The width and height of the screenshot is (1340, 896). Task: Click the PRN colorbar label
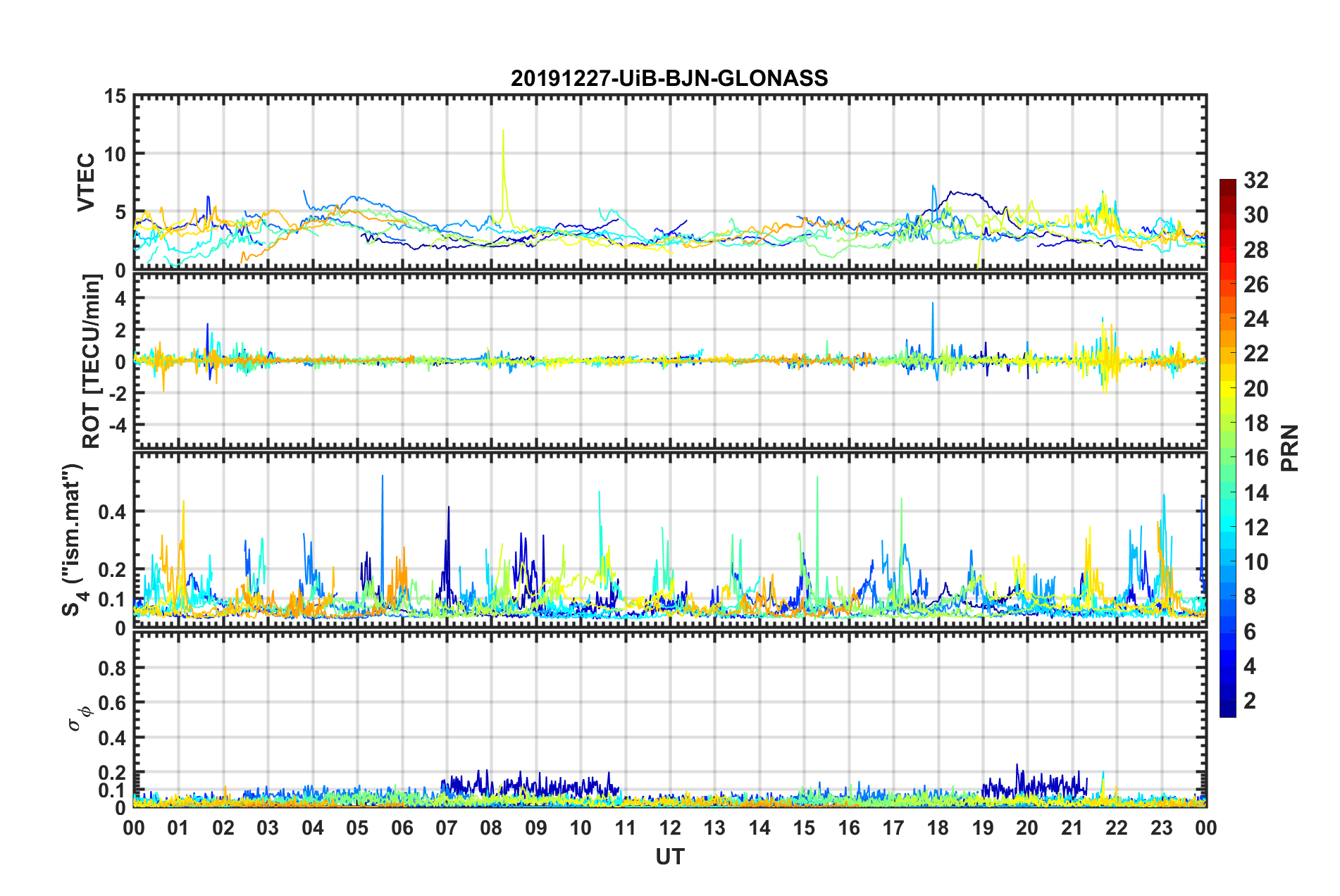click(x=1289, y=448)
